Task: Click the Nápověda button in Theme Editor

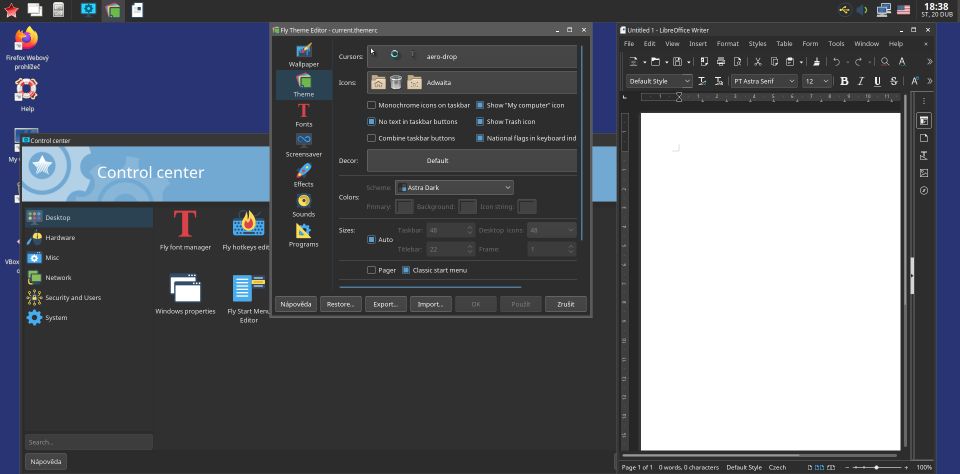Action: coord(296,304)
